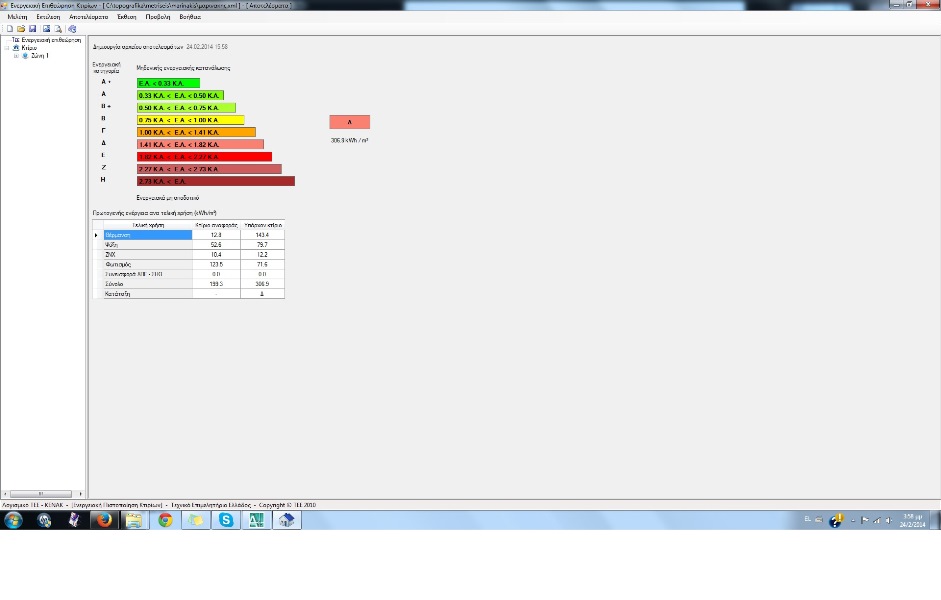Collapse the Κτίριο tree node
Screen dimensions: 941x600
(x=6, y=48)
